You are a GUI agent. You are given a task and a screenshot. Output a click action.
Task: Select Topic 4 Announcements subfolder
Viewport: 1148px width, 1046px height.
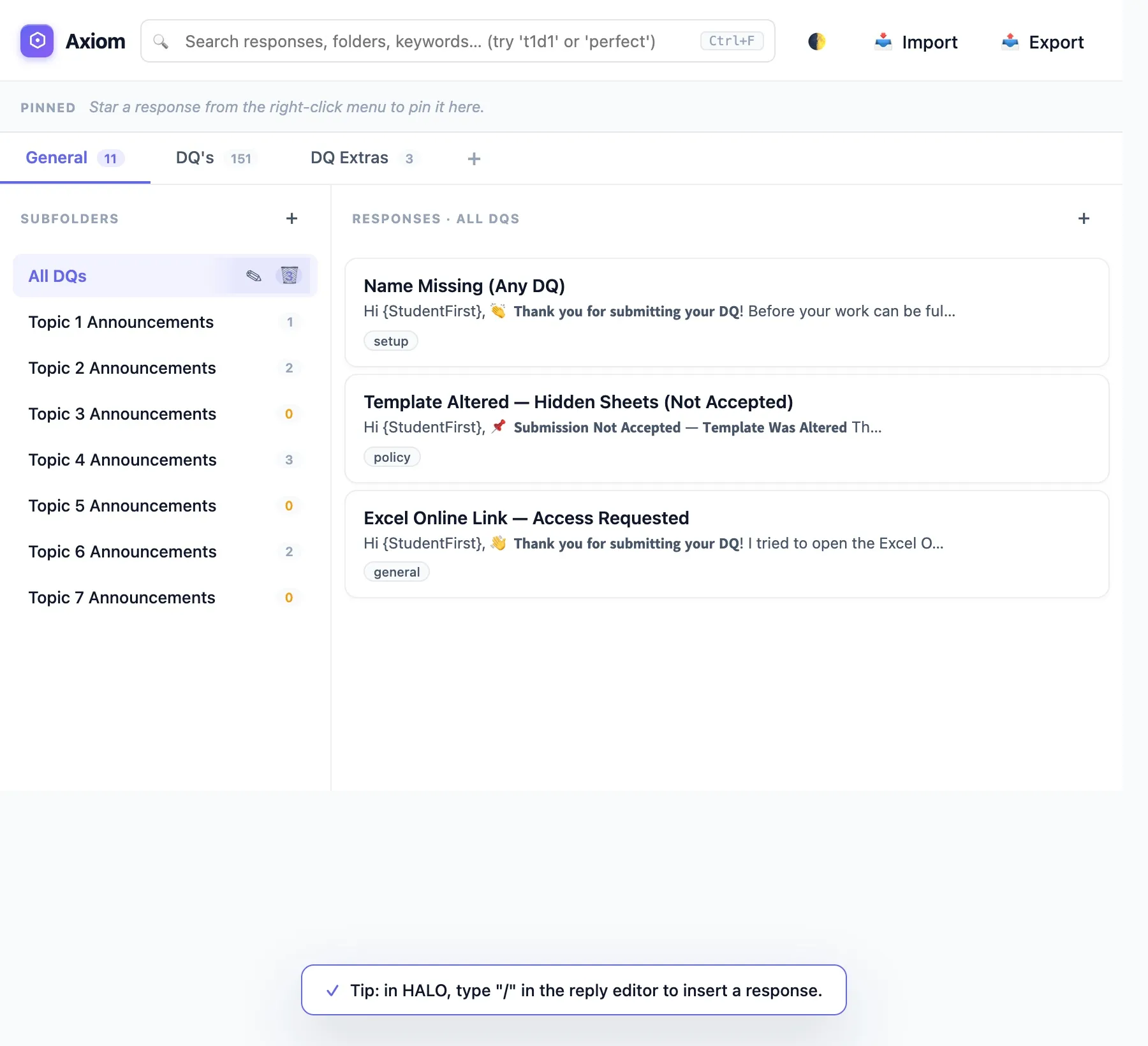(165, 459)
